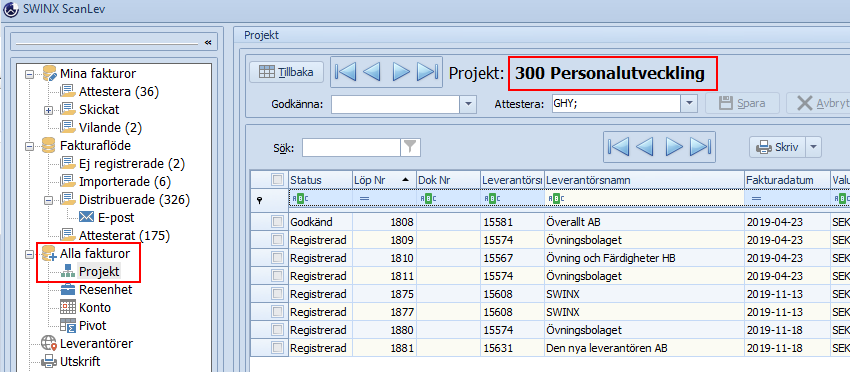Select Attesterat (175) in the tree
Screen dimensions: 850x372
(124, 235)
